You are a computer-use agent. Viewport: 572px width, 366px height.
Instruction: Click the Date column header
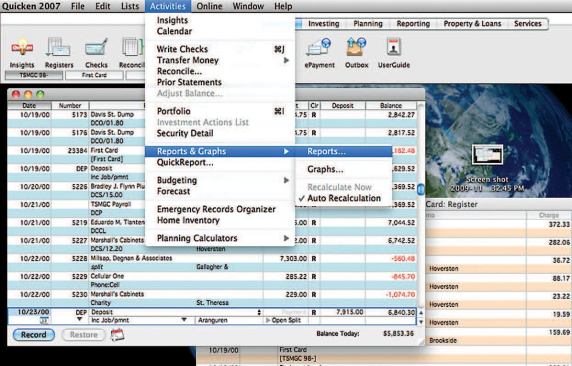29,105
